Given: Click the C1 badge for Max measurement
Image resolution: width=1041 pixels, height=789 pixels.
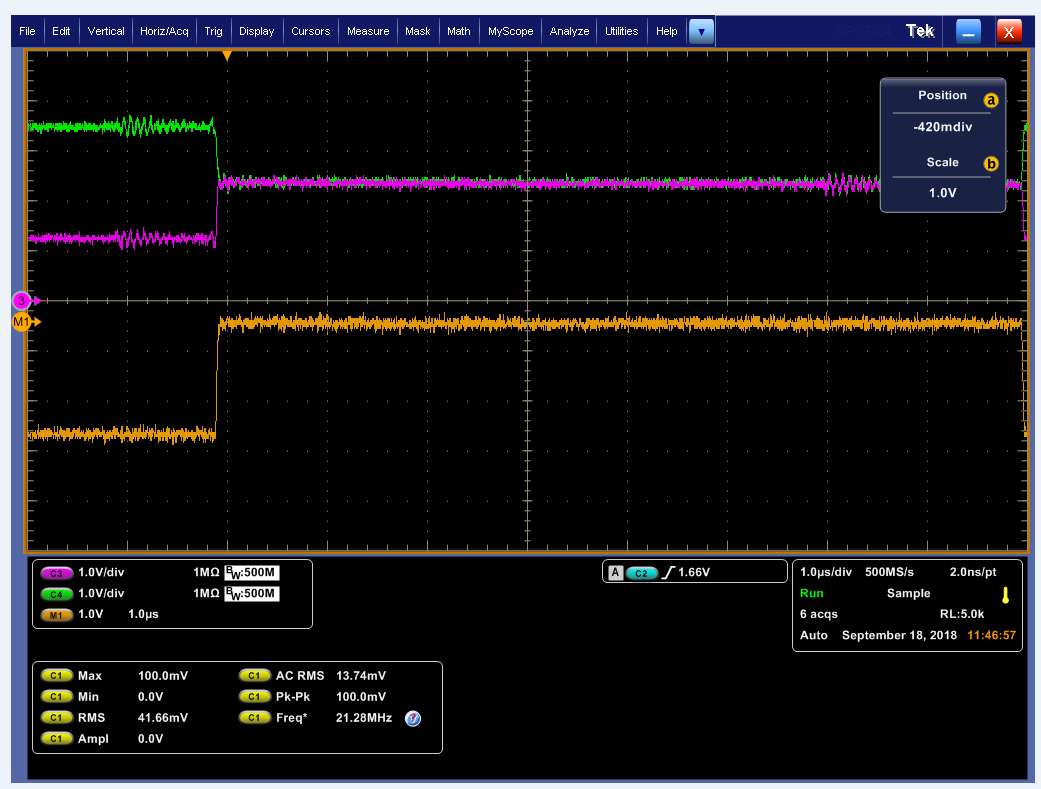Looking at the screenshot, I should [56, 675].
